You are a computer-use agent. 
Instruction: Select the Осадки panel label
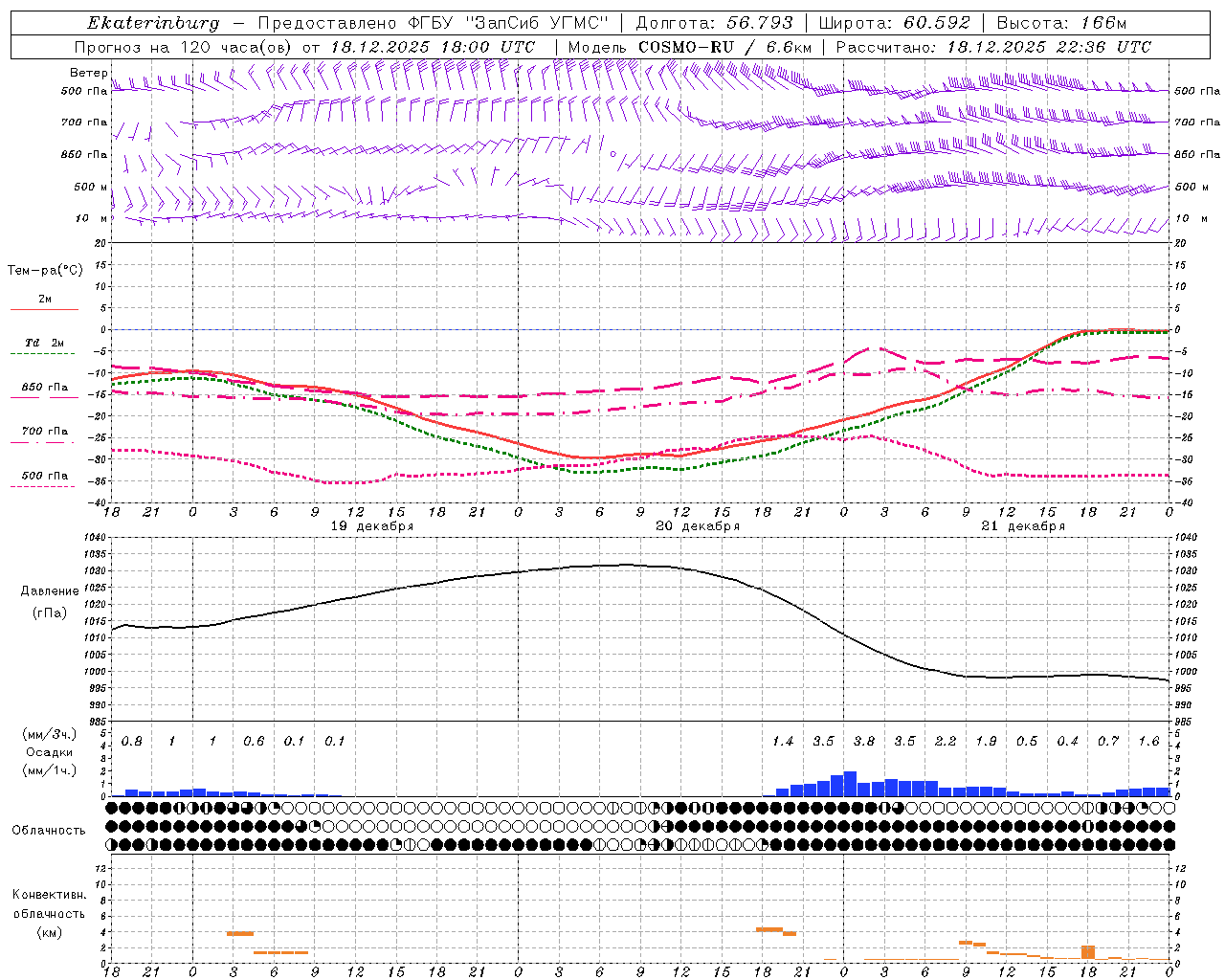coord(49,752)
